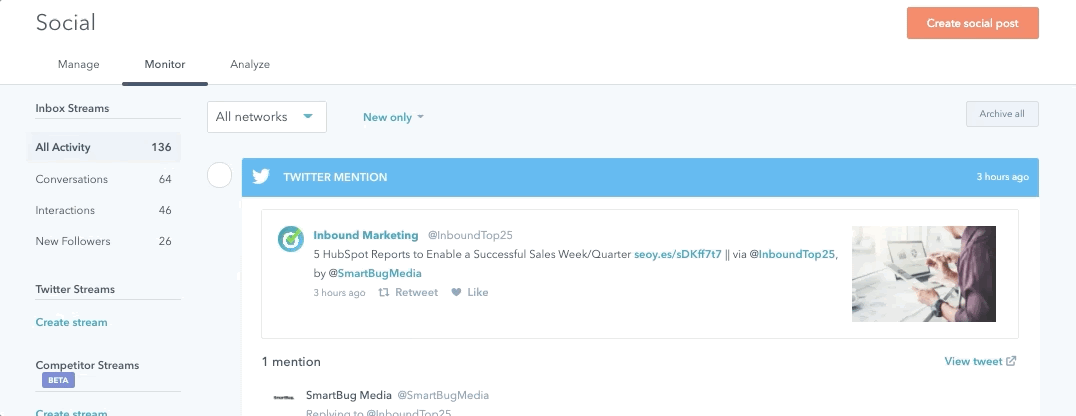Click the 1 mention count label
The width and height of the screenshot is (1076, 416).
point(291,362)
